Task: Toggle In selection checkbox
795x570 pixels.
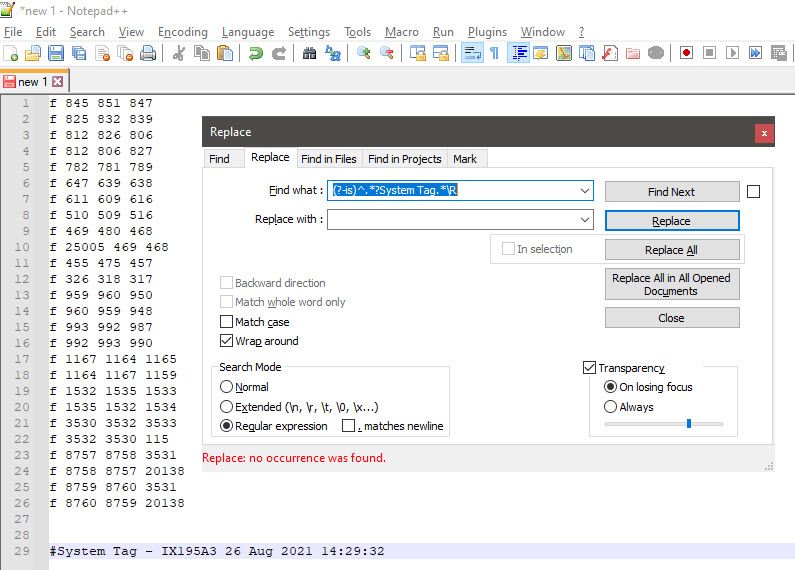Action: (508, 248)
